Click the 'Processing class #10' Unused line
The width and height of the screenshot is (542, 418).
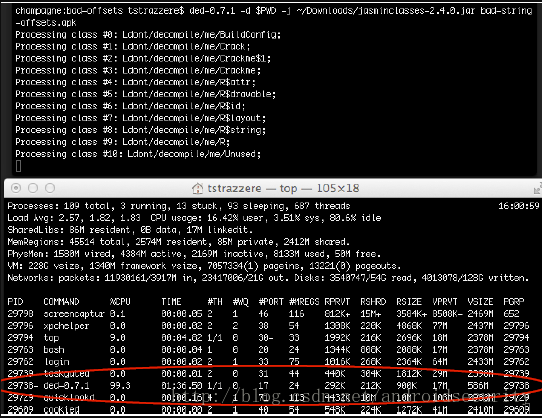click(138, 154)
